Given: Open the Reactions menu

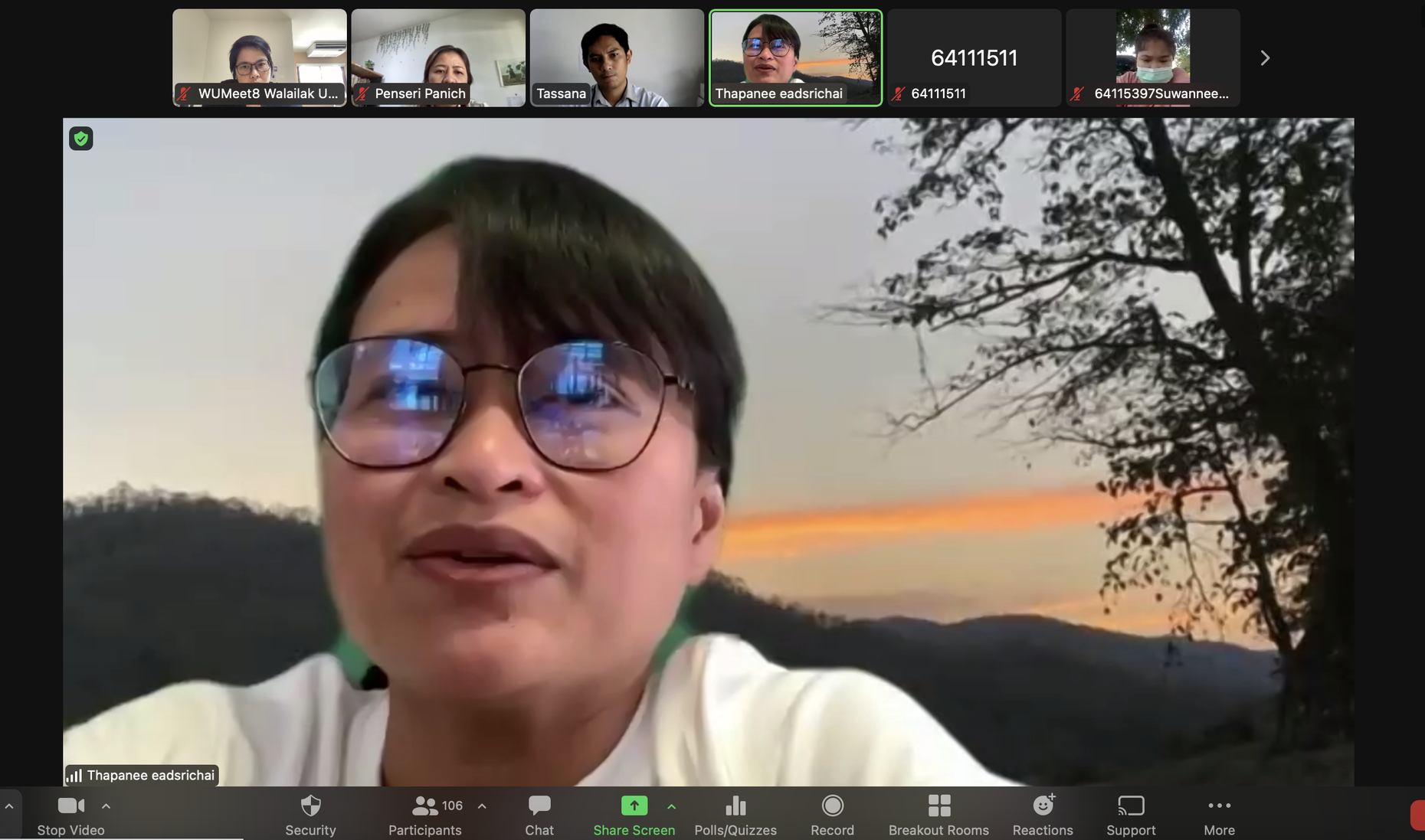Looking at the screenshot, I should (x=1042, y=814).
